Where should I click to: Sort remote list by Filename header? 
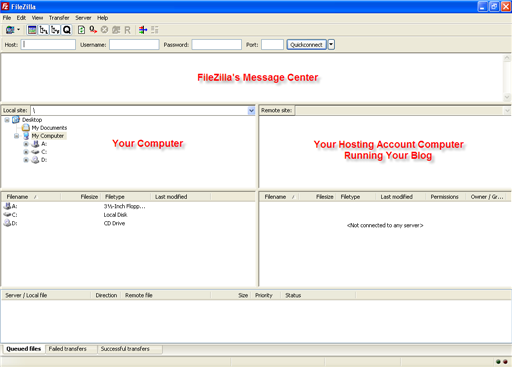(279, 197)
